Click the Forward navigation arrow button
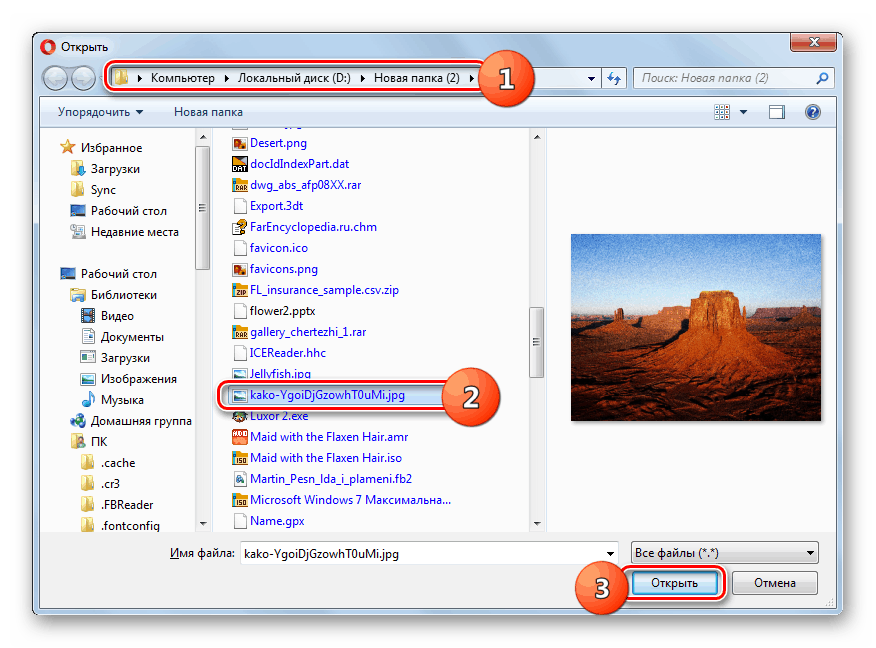Viewport: 876px width, 648px height. tap(84, 78)
